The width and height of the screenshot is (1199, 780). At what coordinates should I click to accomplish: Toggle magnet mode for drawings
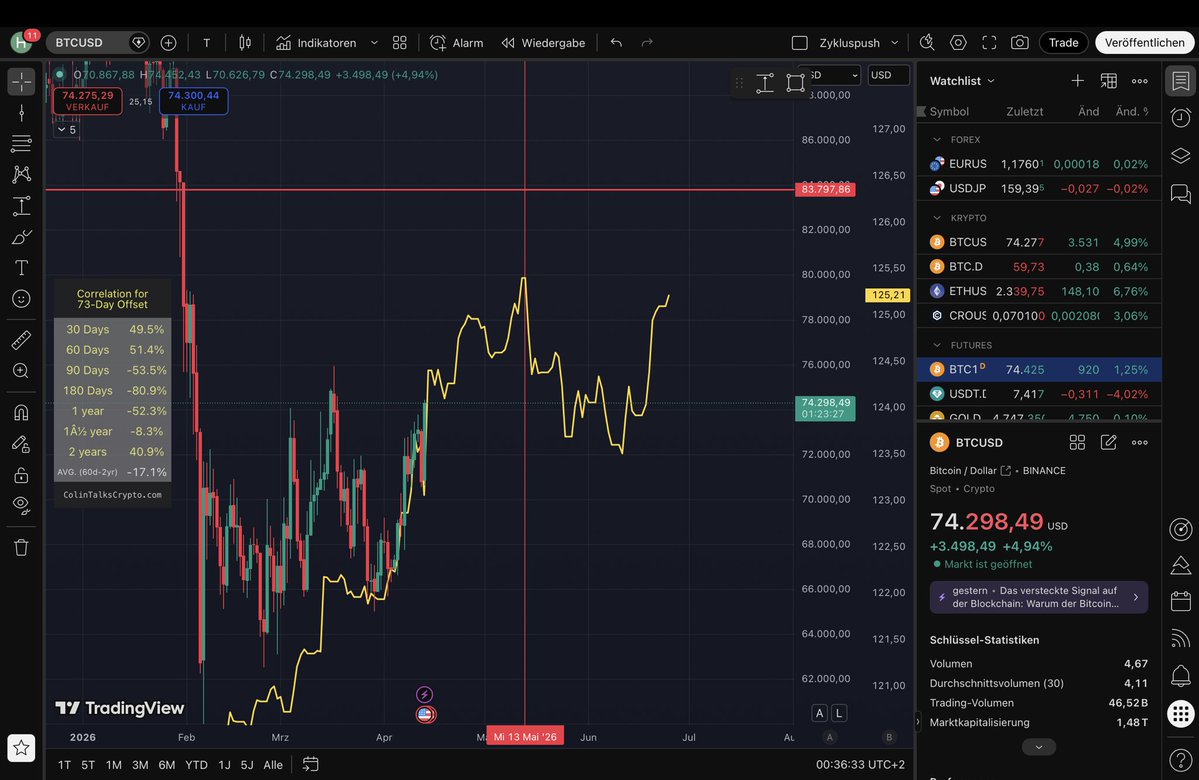tap(21, 413)
